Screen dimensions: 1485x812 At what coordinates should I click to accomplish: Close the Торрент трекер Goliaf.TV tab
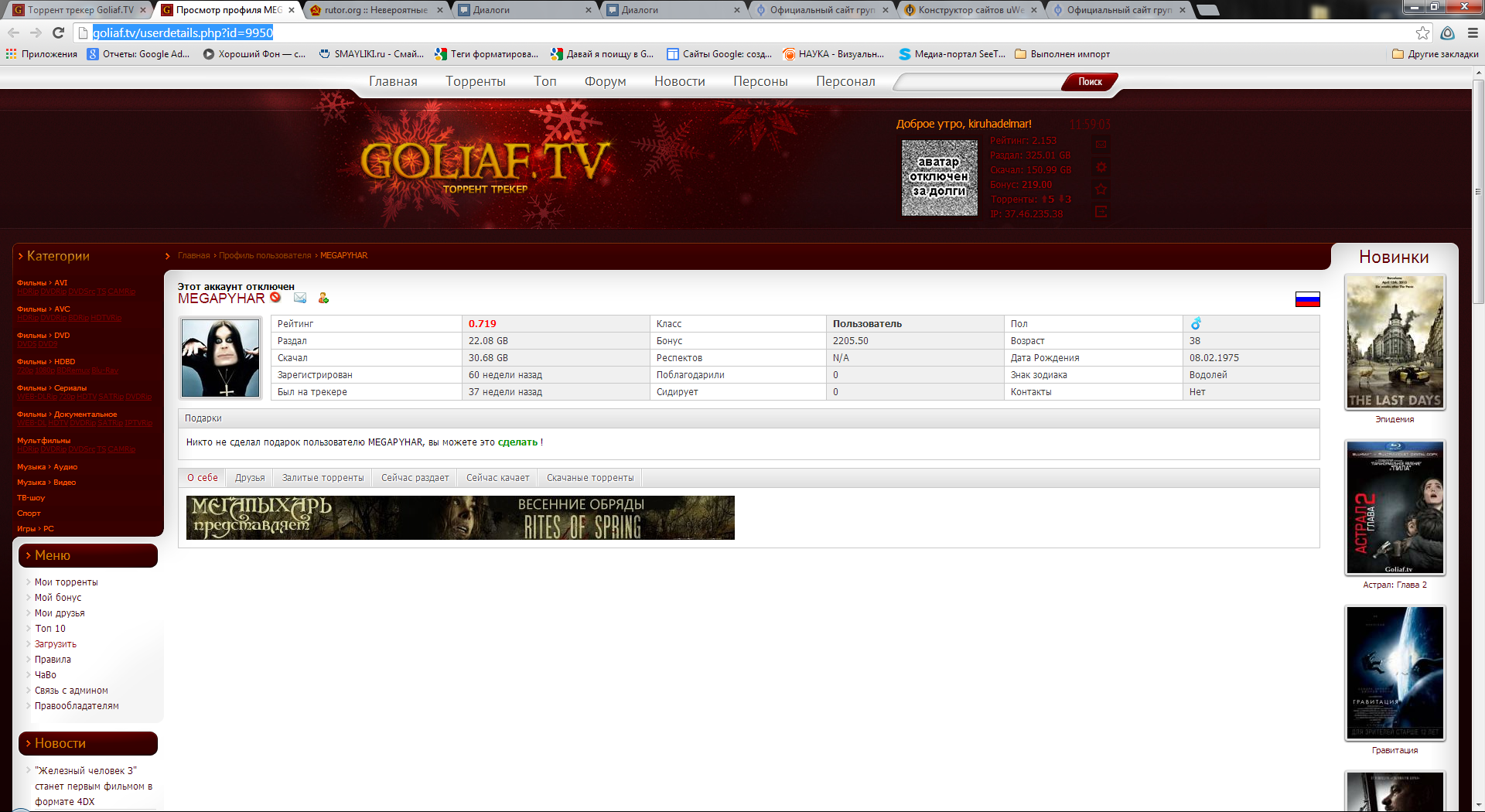click(143, 10)
